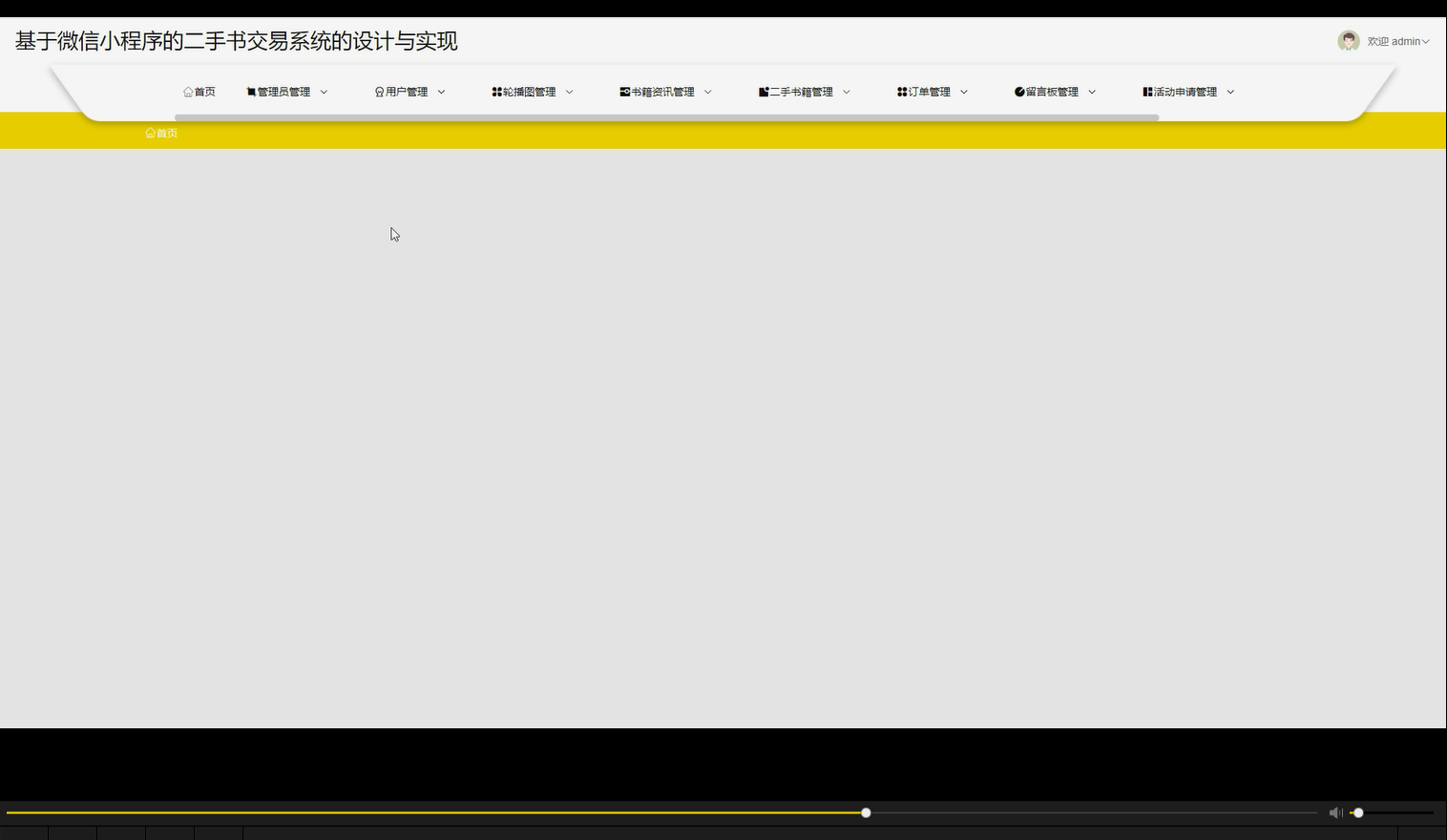Click the 订单管理 grid icon

[x=902, y=93]
